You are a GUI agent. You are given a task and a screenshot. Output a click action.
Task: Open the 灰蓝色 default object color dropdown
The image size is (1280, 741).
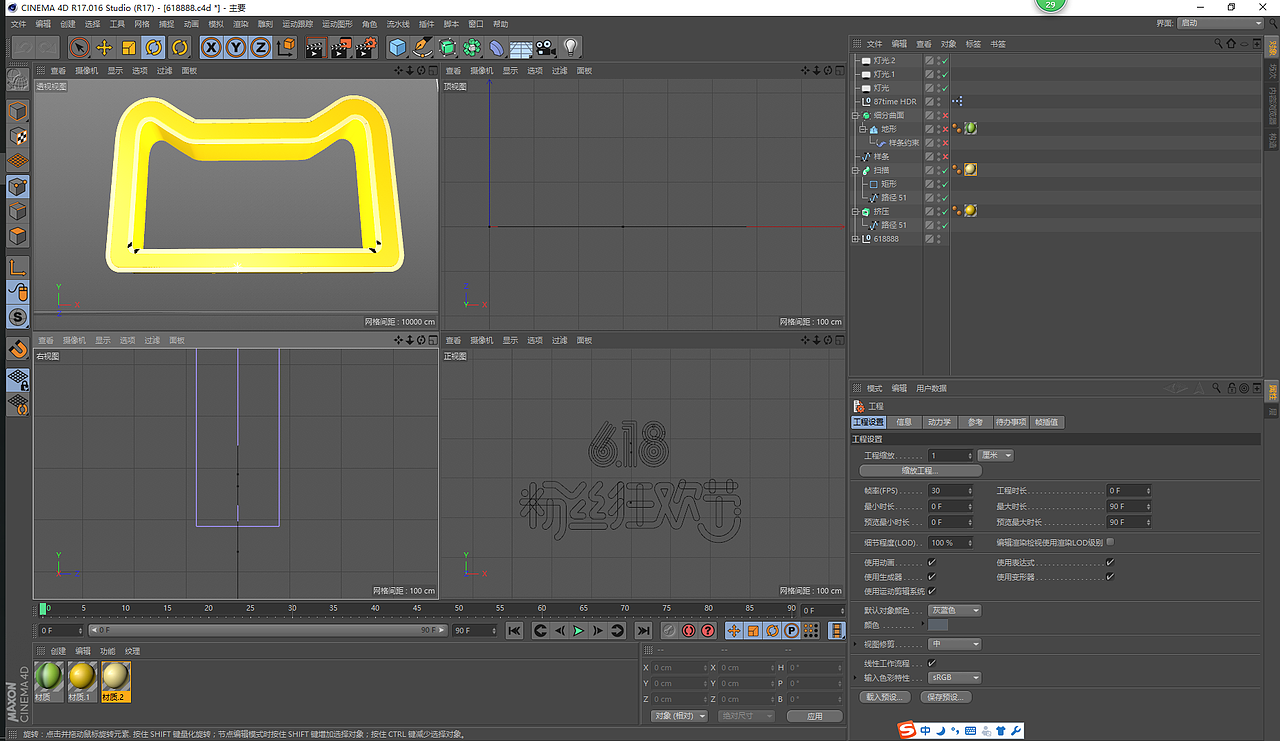coord(954,610)
